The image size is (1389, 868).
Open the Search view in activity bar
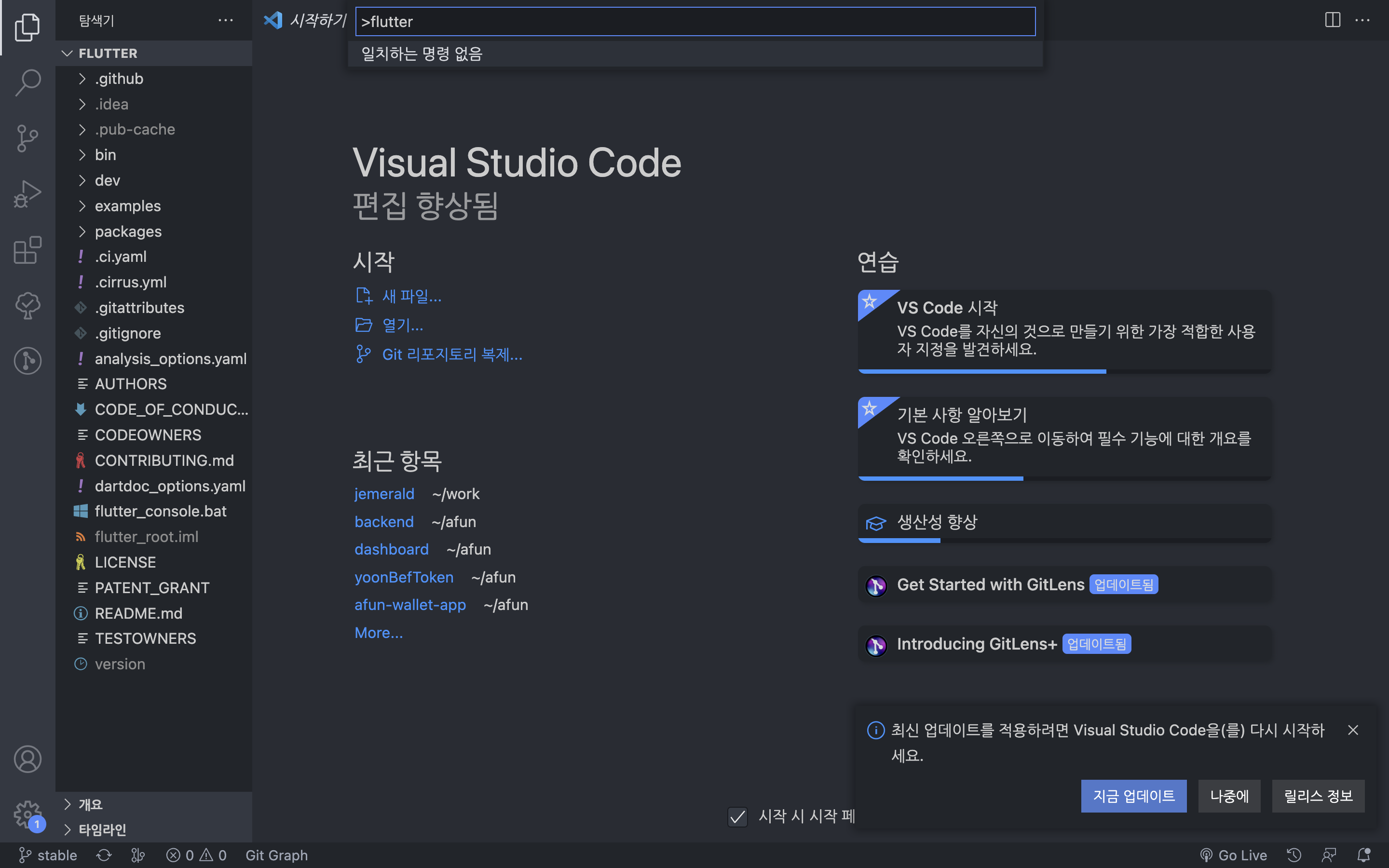pos(27,82)
